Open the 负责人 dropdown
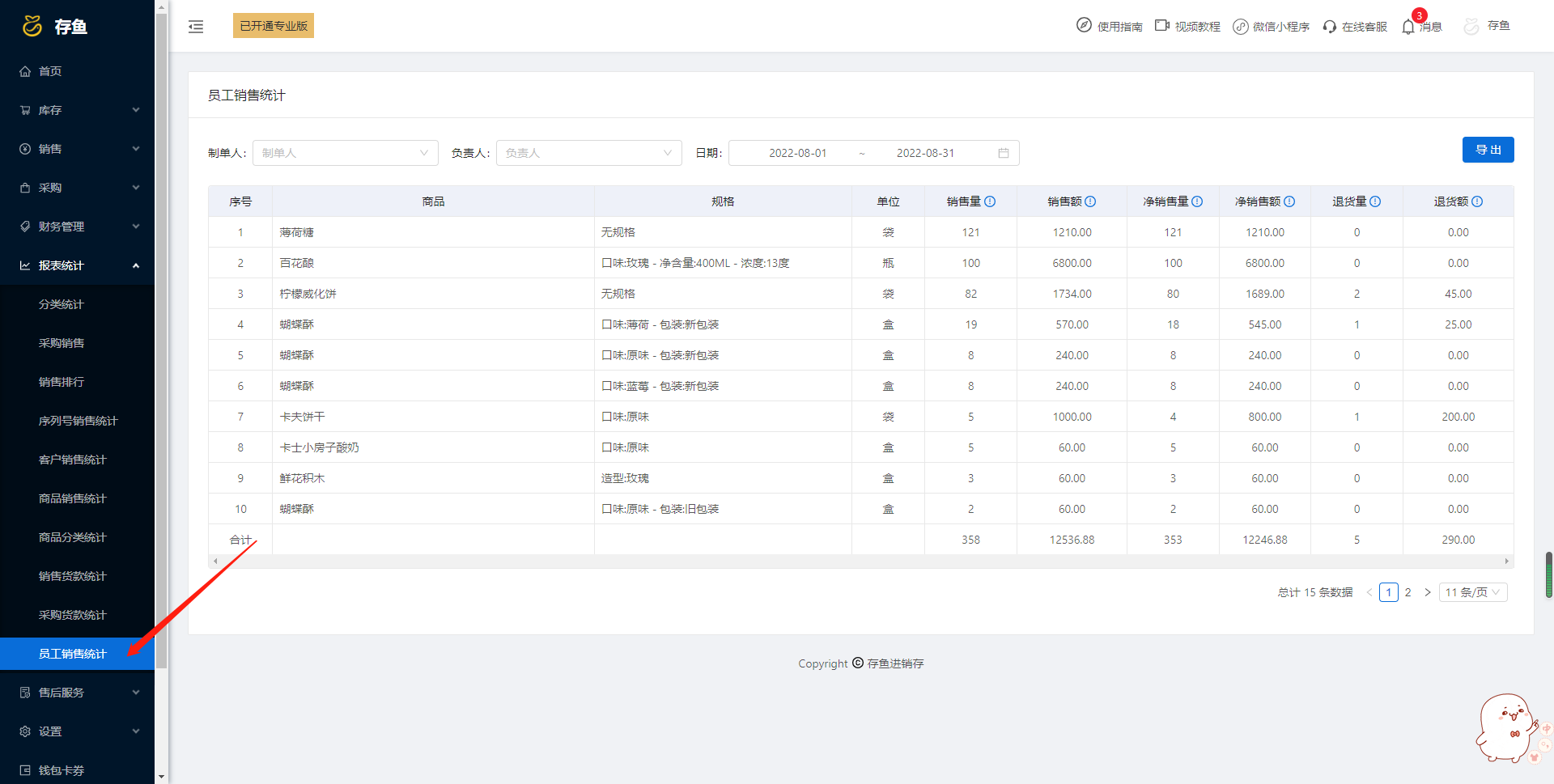The image size is (1554, 784). [589, 153]
